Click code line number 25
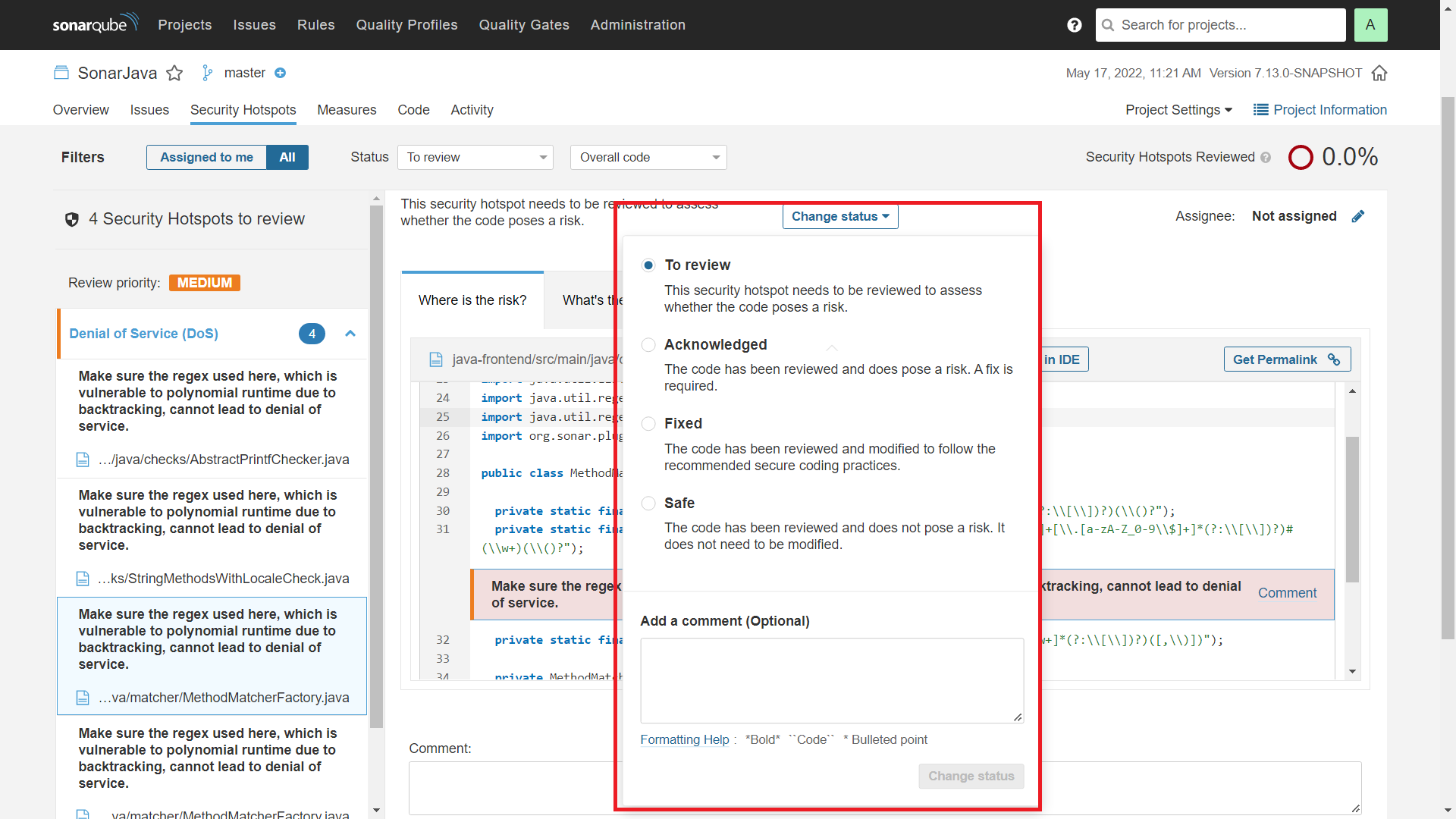Image resolution: width=1456 pixels, height=819 pixels. pyautogui.click(x=443, y=417)
